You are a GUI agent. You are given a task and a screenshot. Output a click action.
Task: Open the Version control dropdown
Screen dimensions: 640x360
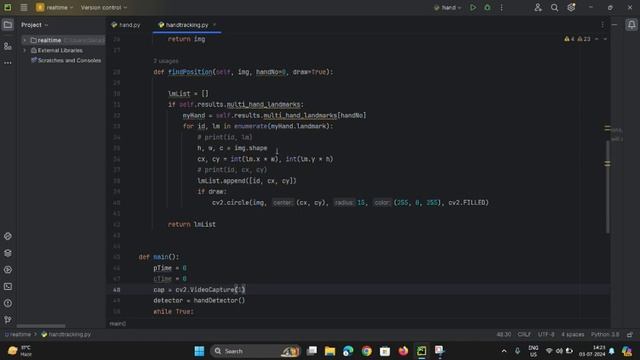pyautogui.click(x=104, y=7)
